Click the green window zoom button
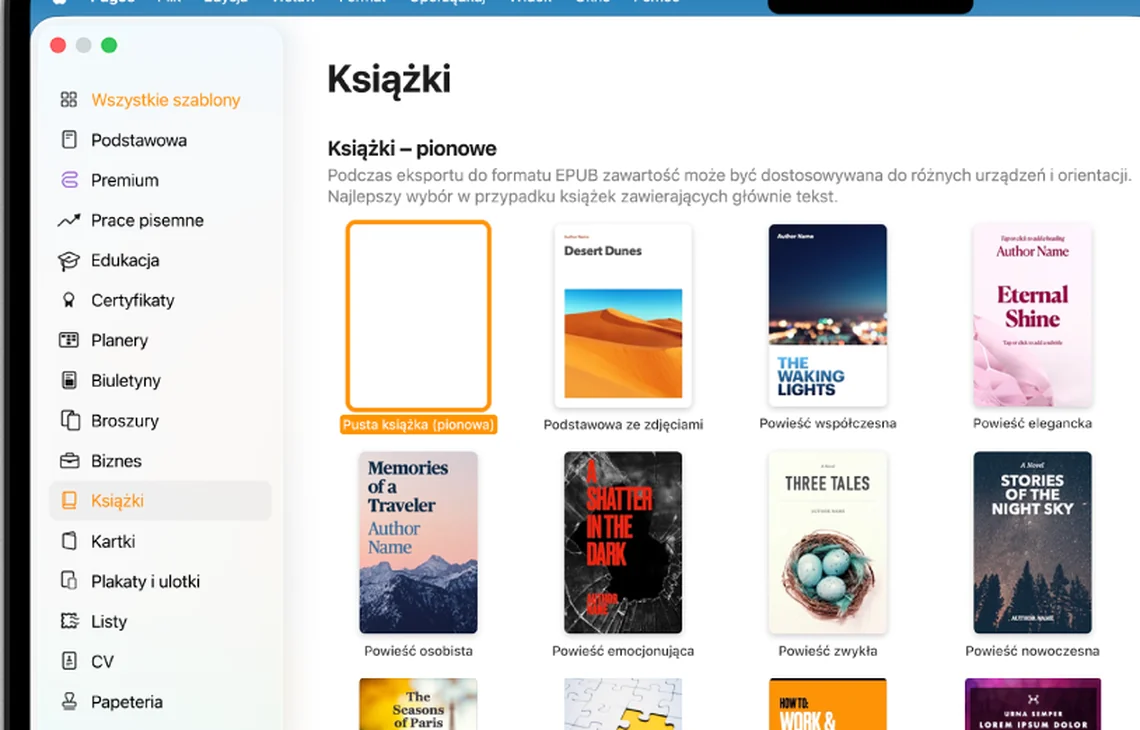 pos(109,45)
